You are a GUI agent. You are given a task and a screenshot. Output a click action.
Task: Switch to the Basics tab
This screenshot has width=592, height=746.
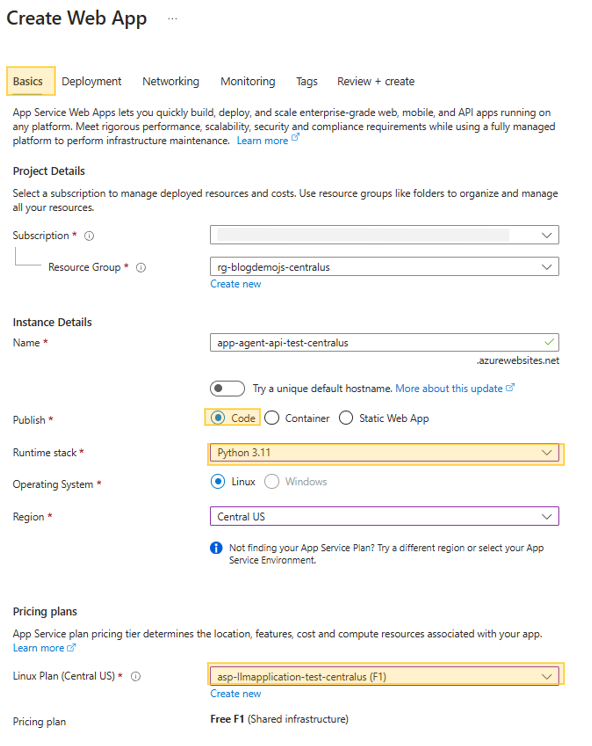pyautogui.click(x=28, y=81)
